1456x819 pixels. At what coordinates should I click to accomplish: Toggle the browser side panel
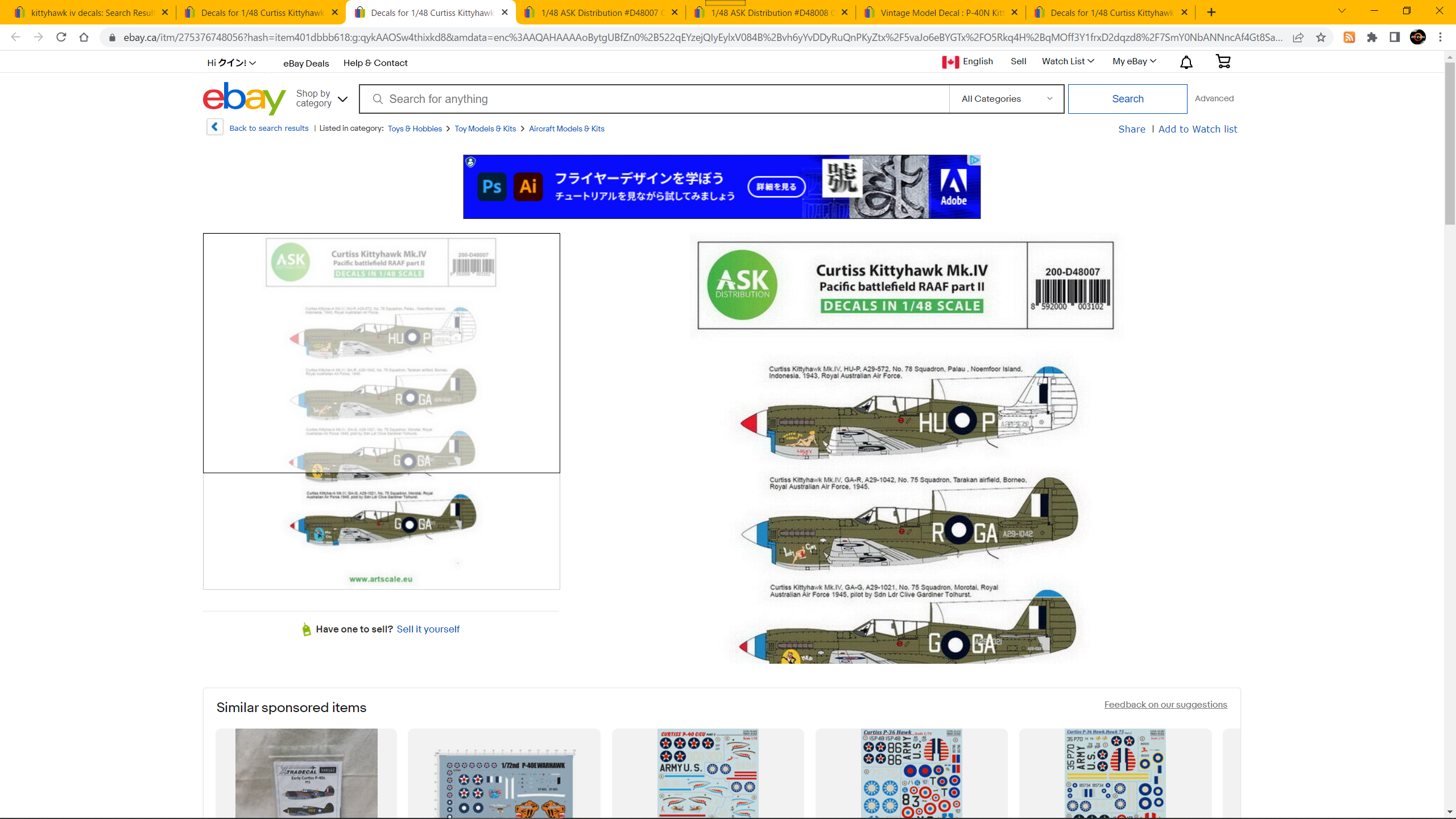pyautogui.click(x=1395, y=38)
